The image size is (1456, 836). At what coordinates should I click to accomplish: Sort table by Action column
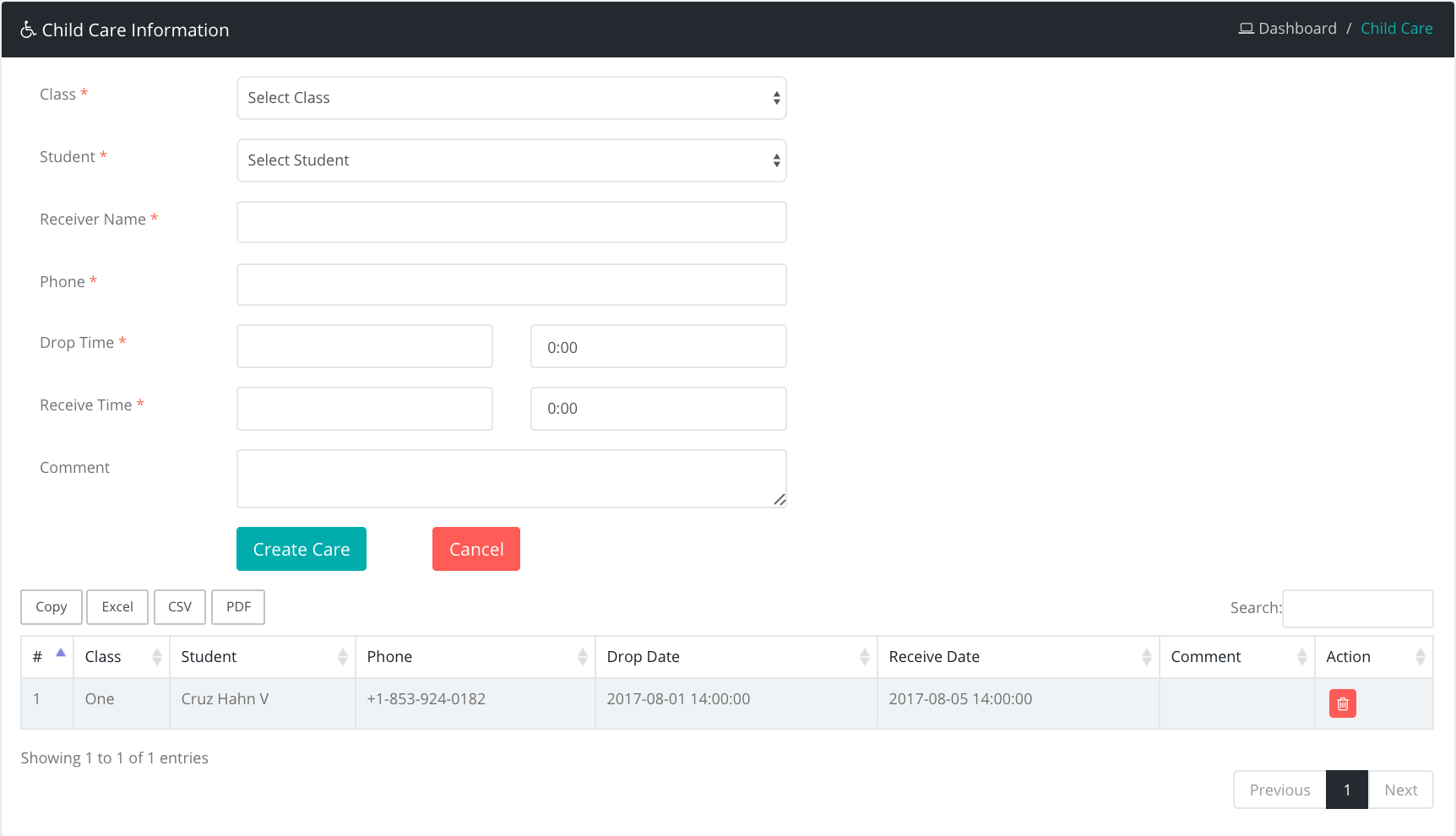coord(1374,657)
